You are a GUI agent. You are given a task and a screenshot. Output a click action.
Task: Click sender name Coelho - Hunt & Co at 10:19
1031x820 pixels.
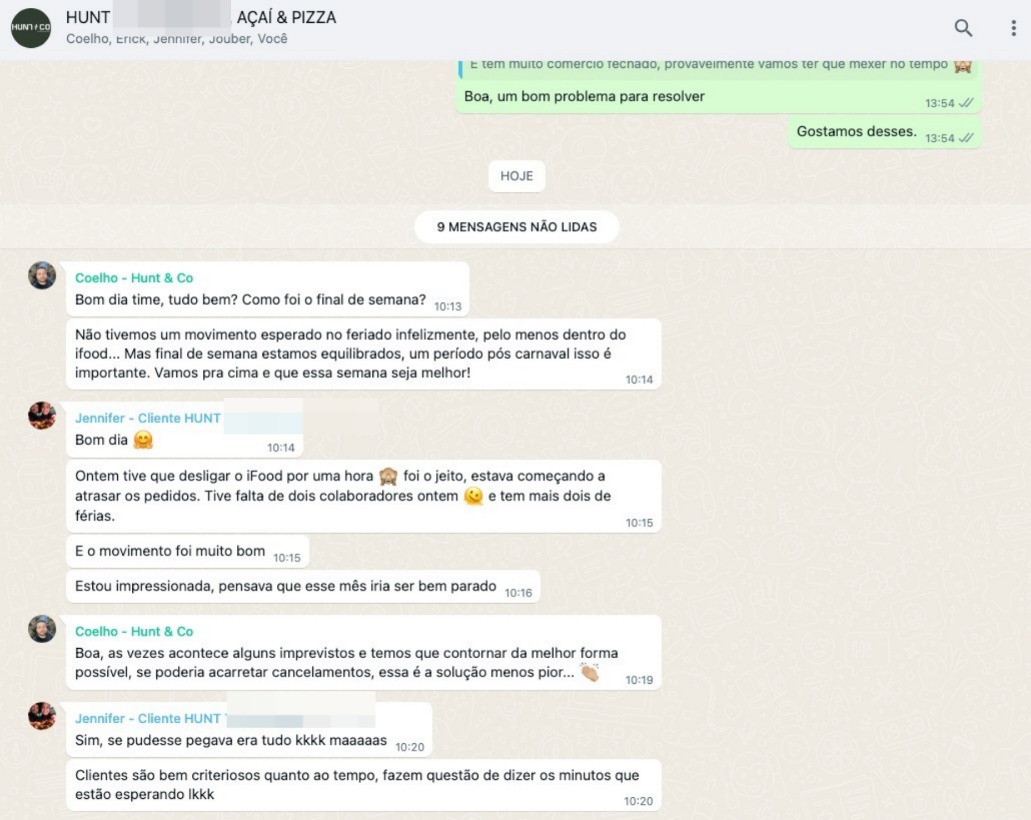[x=134, y=631]
